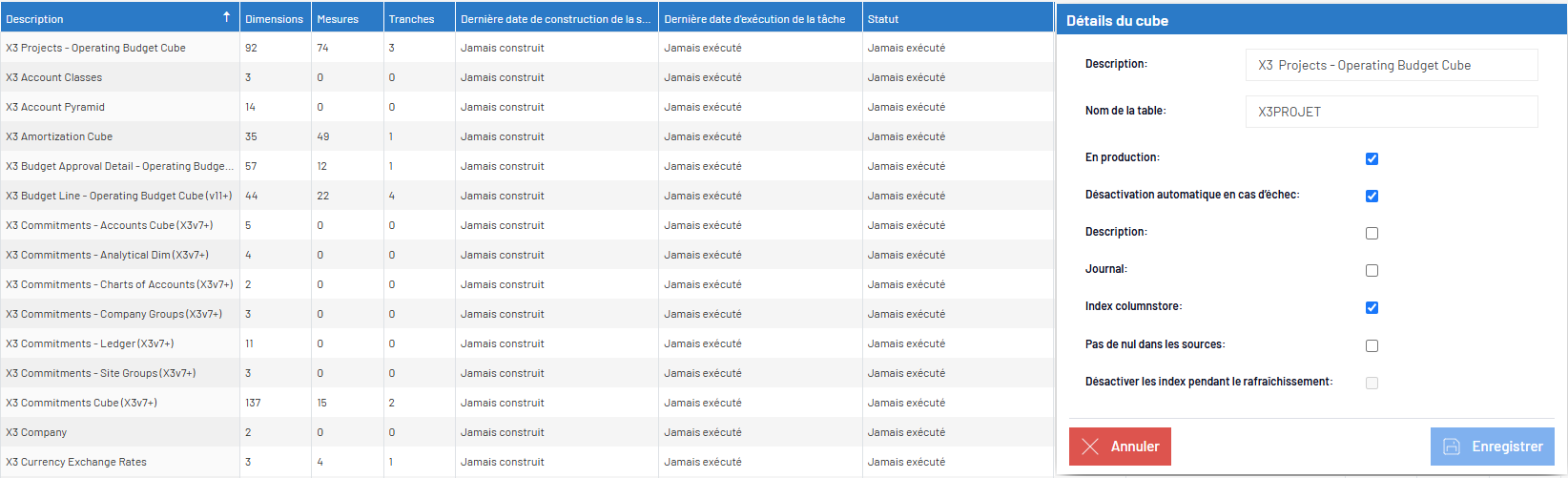This screenshot has height=478, width=1568.
Task: Tick the Description checkbox in cube details
Action: pyautogui.click(x=1372, y=233)
